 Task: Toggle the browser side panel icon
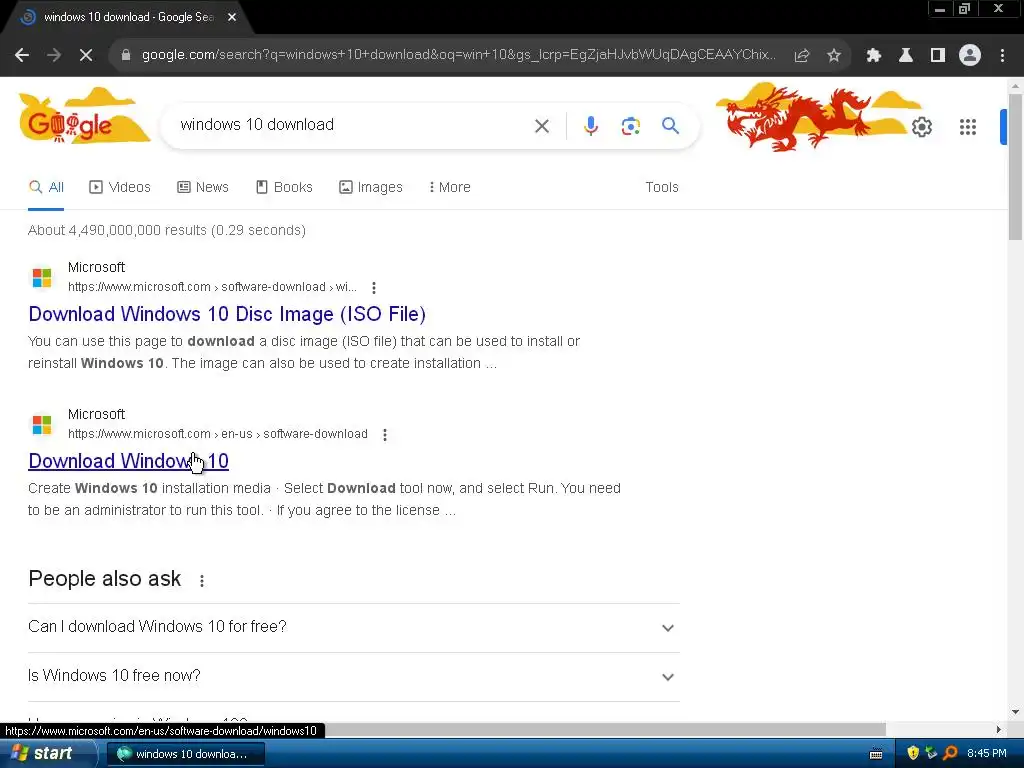(938, 56)
